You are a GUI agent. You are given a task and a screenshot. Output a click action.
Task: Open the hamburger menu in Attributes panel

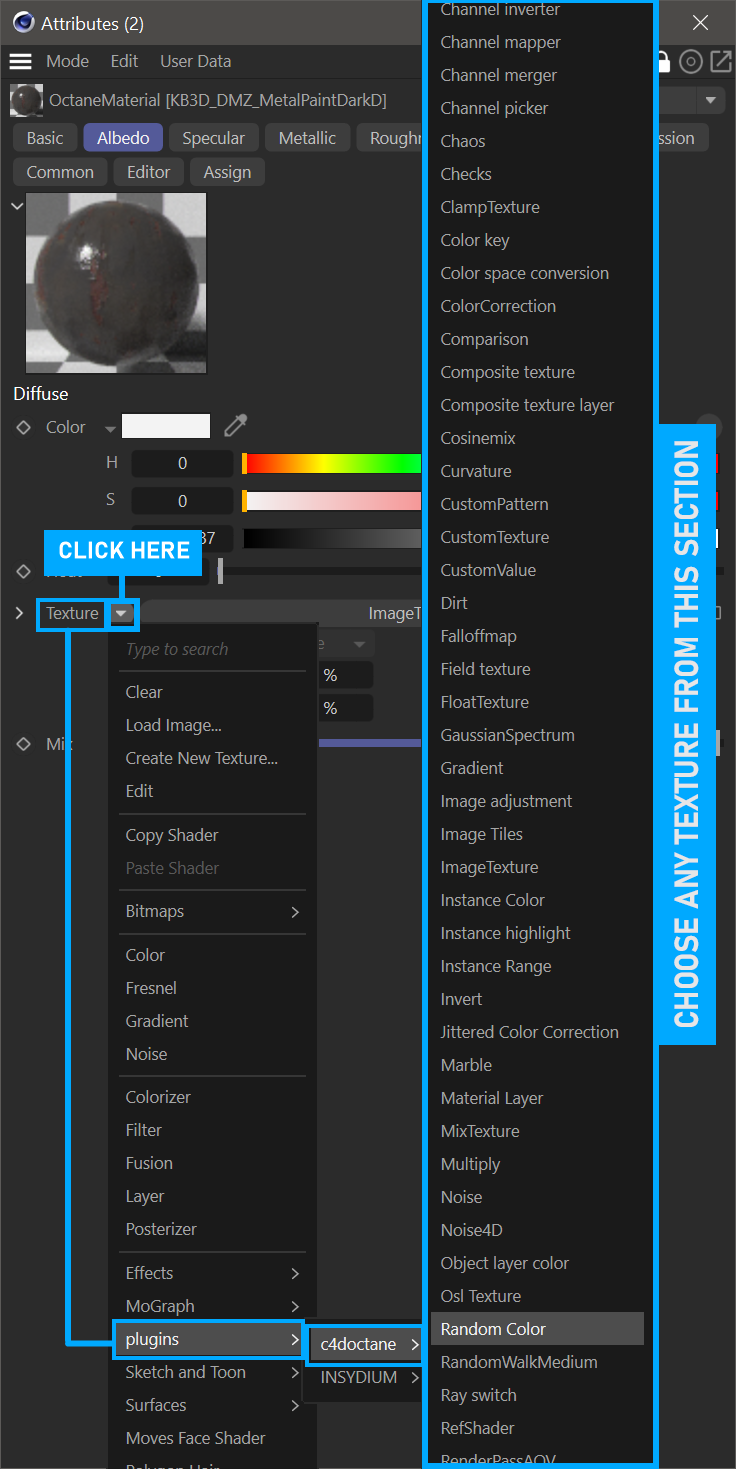(x=21, y=61)
